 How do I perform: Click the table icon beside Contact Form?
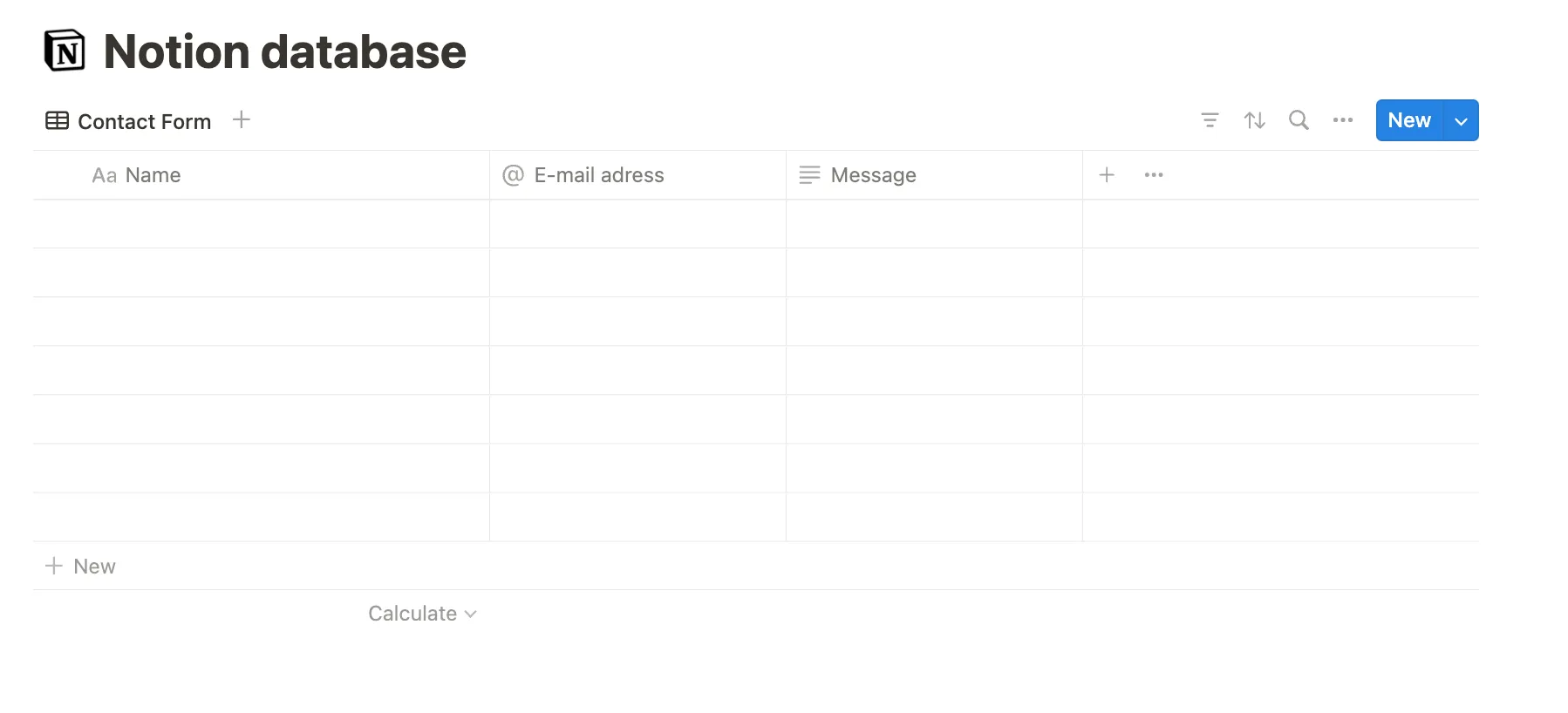58,121
